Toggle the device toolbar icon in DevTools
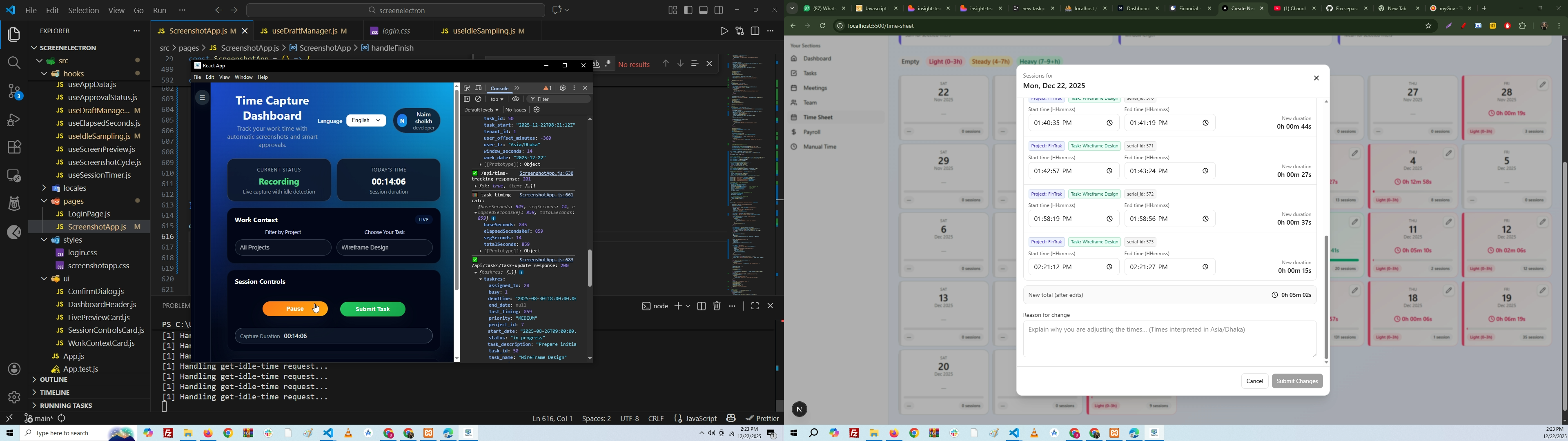The image size is (1568, 441). pyautogui.click(x=479, y=88)
